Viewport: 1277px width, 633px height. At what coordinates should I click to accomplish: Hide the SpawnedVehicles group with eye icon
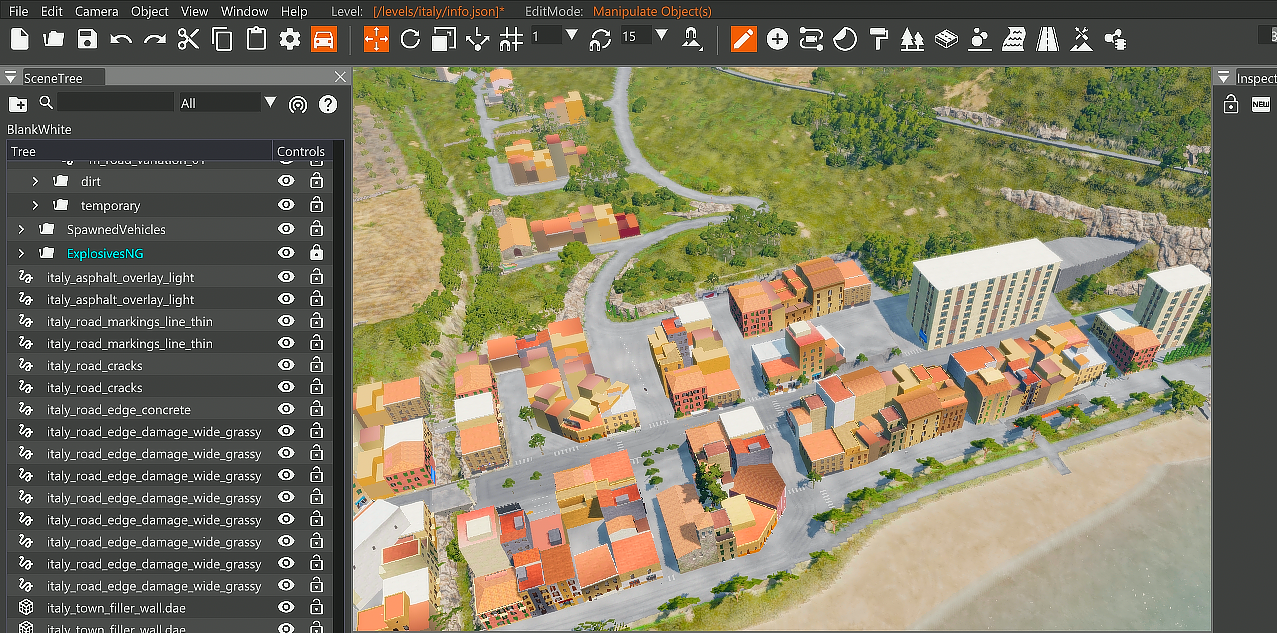tap(286, 230)
